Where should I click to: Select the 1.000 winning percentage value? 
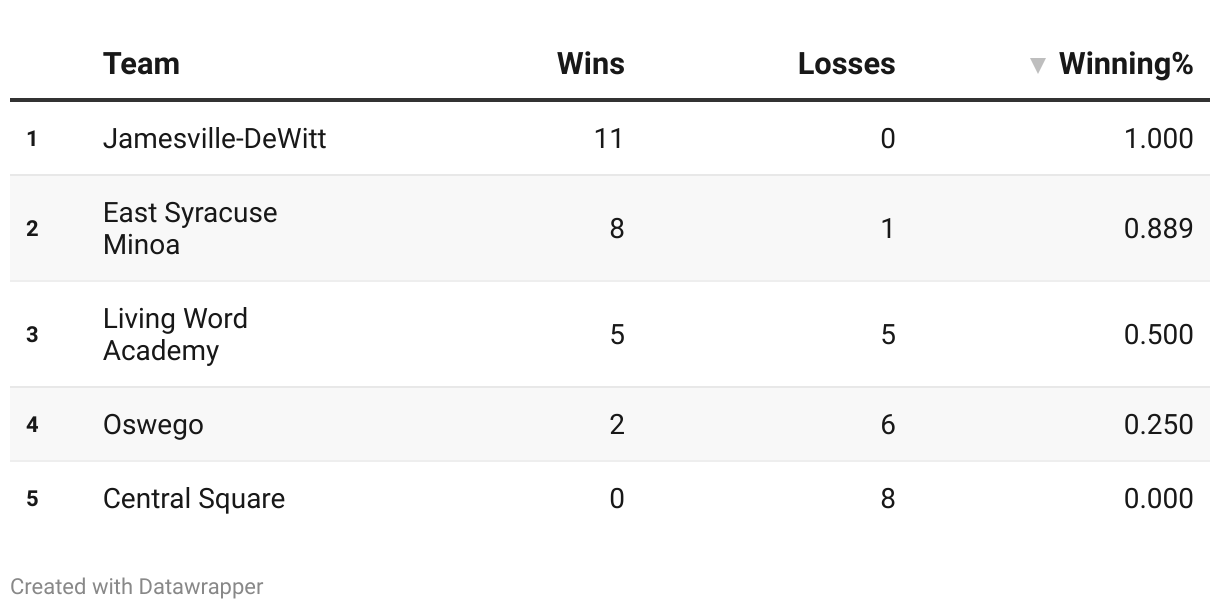(x=1159, y=138)
